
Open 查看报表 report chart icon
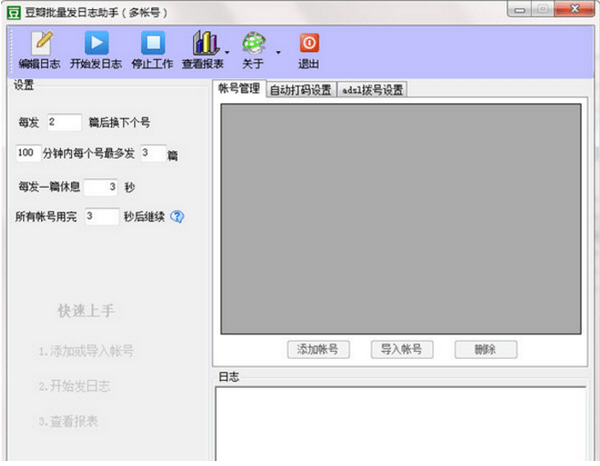coord(204,50)
